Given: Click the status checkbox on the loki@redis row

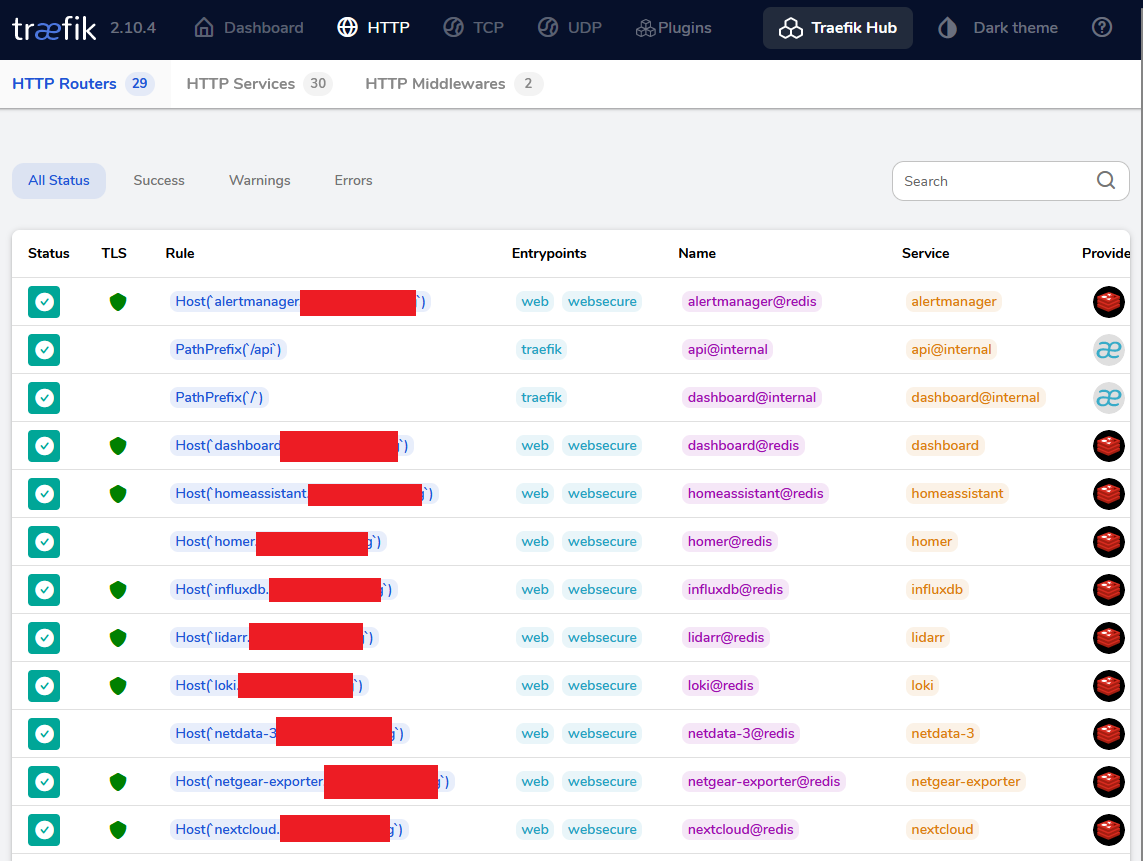Looking at the screenshot, I should coord(43,685).
